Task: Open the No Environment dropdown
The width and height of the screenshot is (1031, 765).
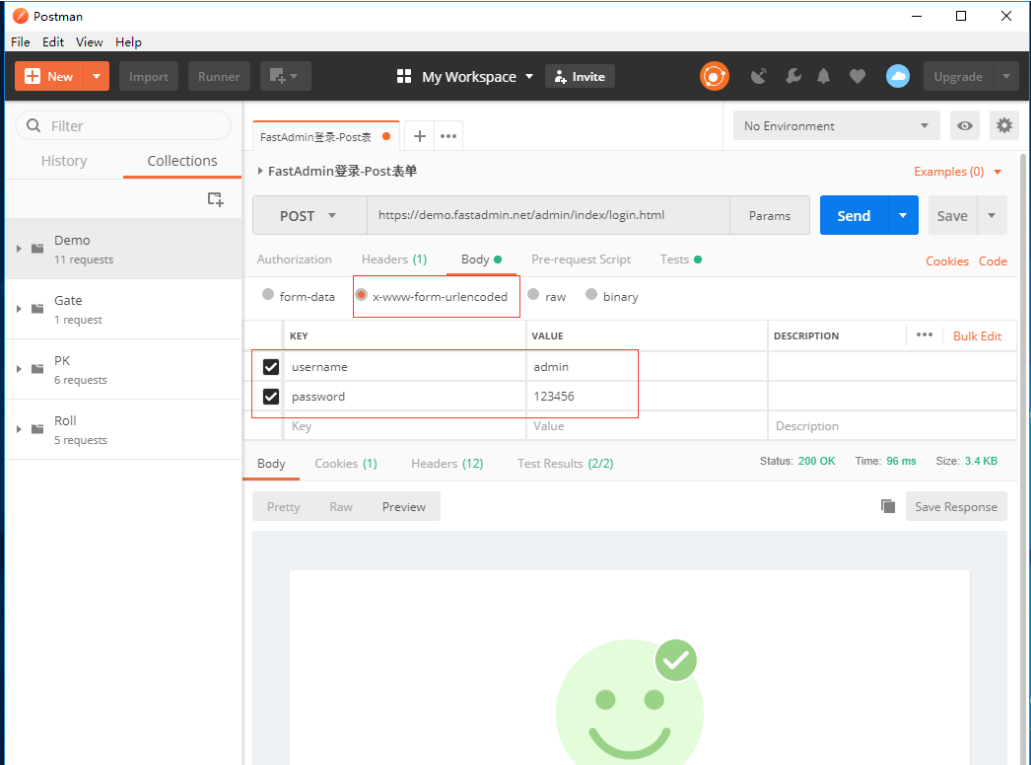Action: click(x=836, y=126)
